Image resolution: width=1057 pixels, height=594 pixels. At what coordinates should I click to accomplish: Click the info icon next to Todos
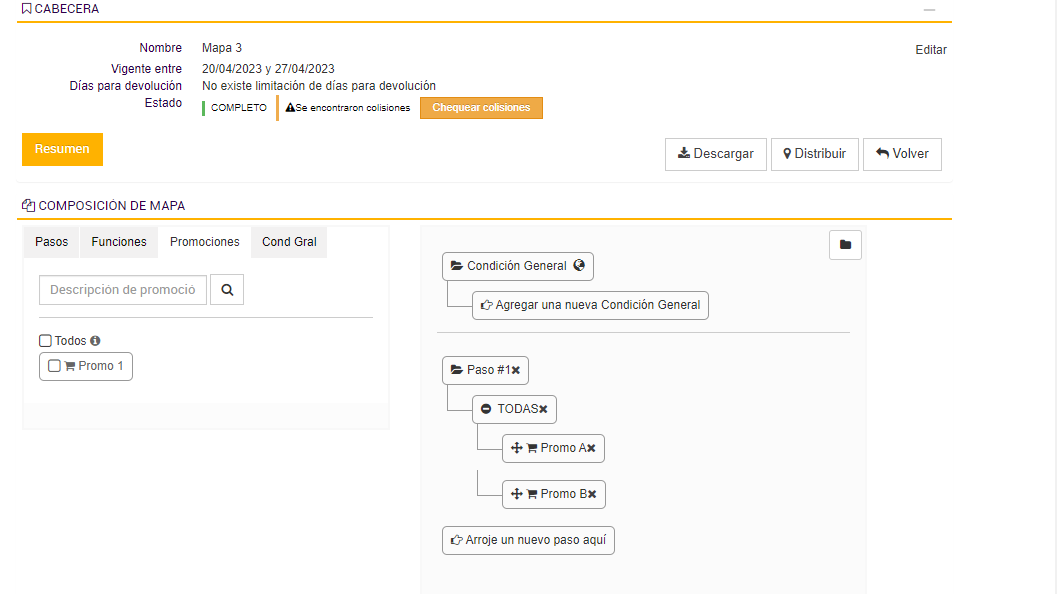click(x=96, y=341)
